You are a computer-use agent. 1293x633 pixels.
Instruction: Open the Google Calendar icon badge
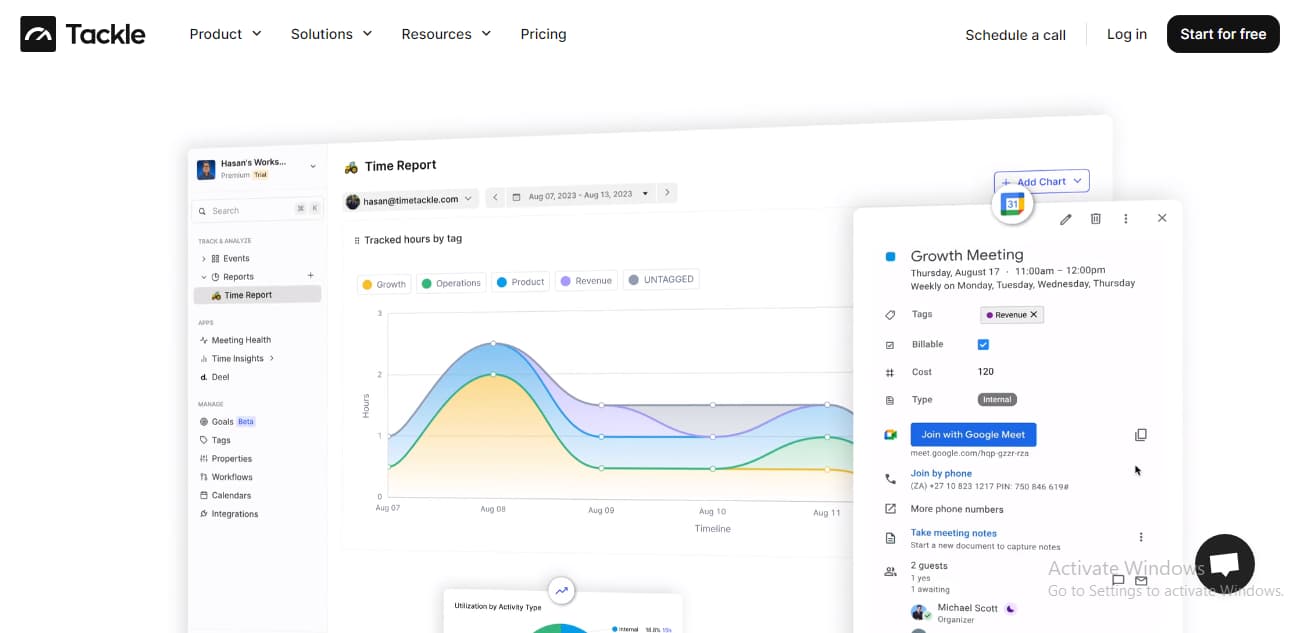[1012, 205]
